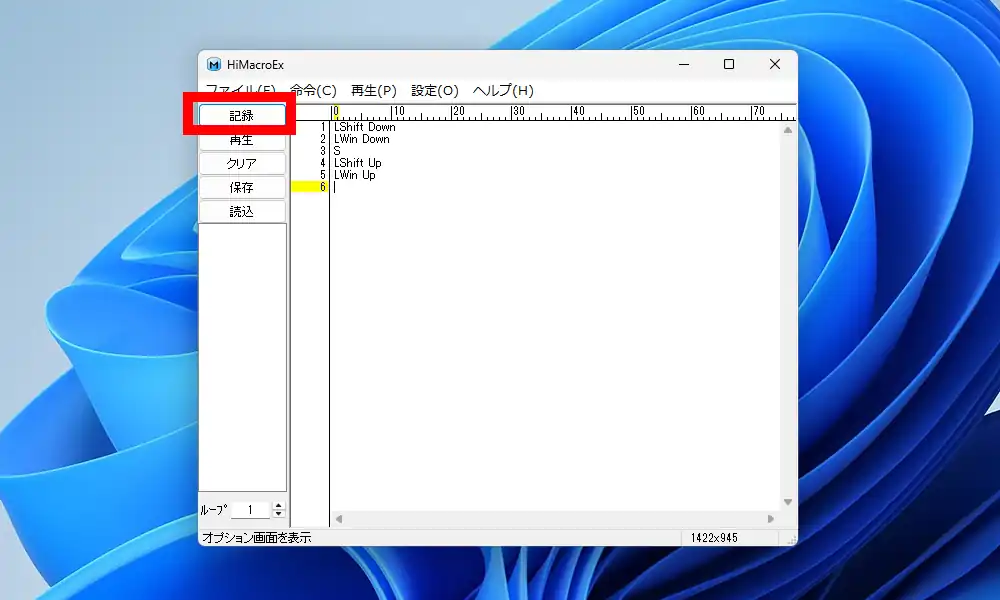Click the 再生 playback button in sidebar
1000x600 pixels.
[242, 141]
